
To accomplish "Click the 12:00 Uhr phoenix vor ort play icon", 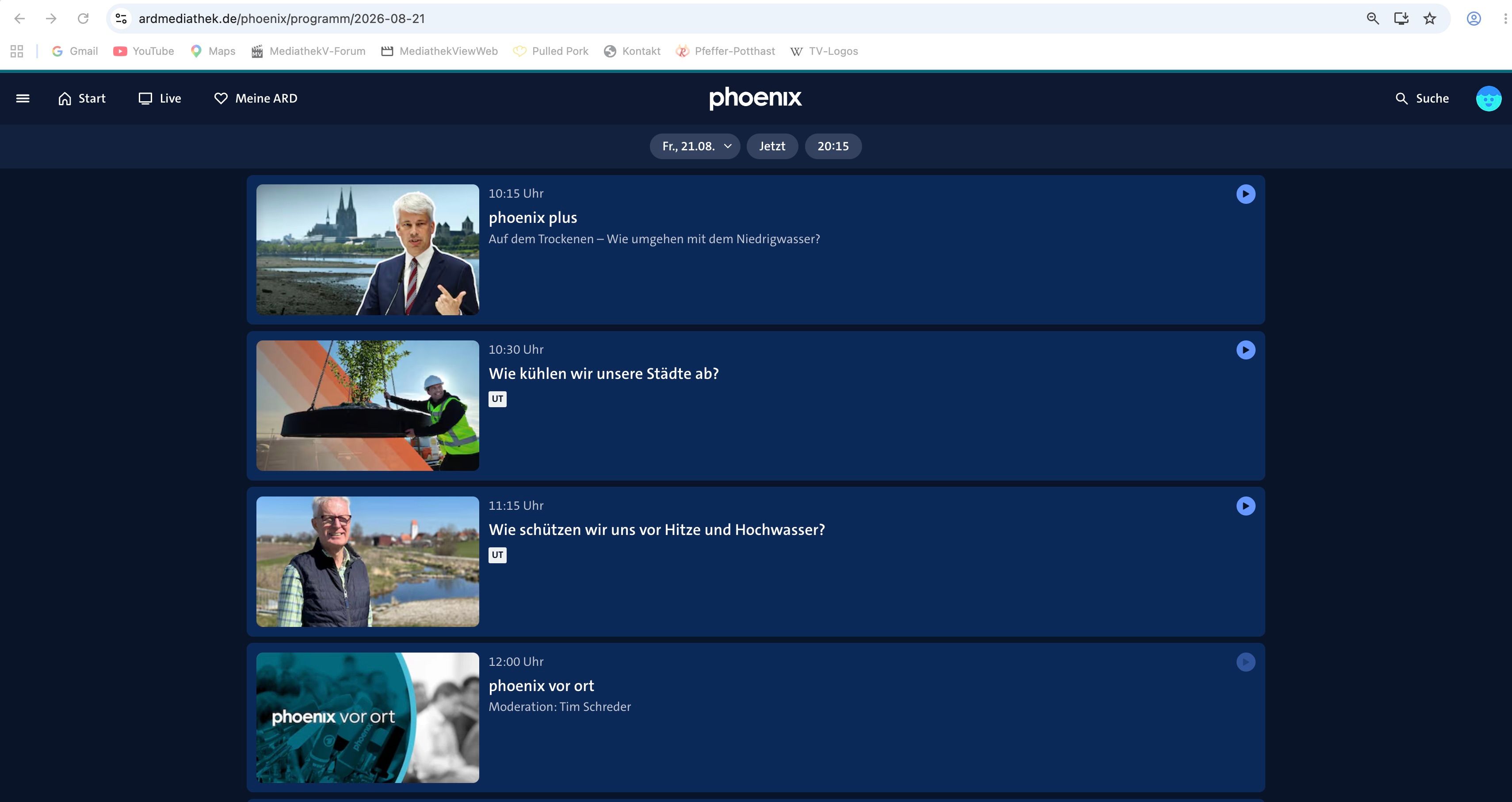I will click(x=1245, y=662).
